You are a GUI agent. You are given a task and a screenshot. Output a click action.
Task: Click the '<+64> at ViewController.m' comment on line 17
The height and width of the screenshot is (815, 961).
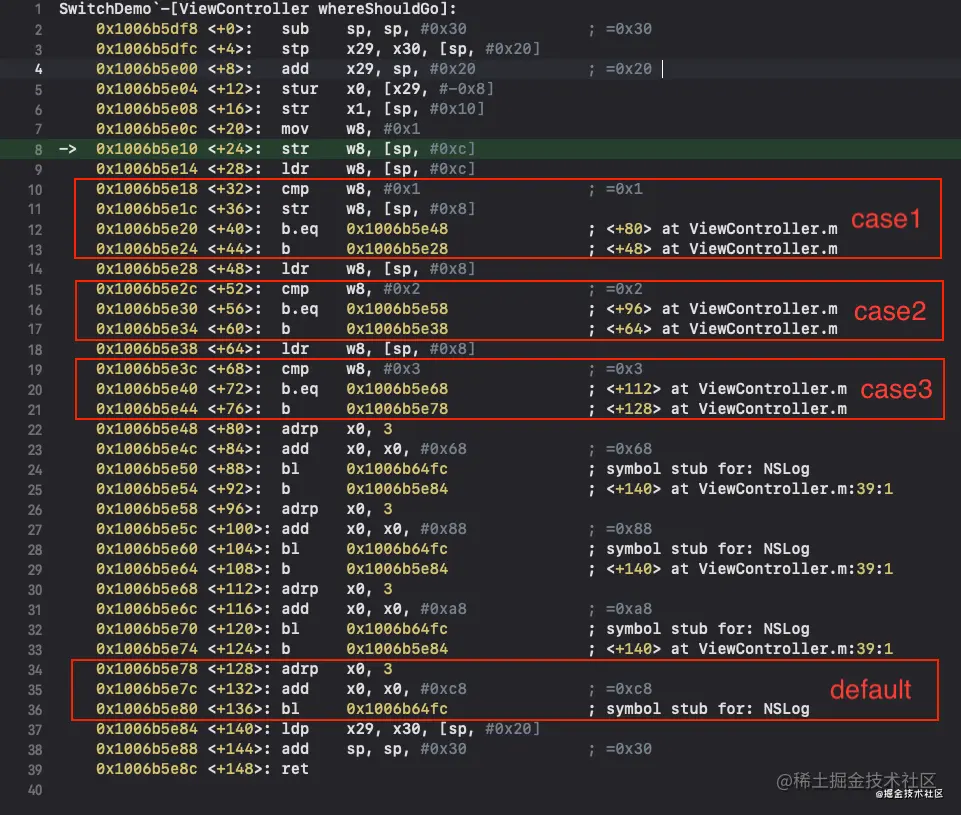(x=721, y=329)
